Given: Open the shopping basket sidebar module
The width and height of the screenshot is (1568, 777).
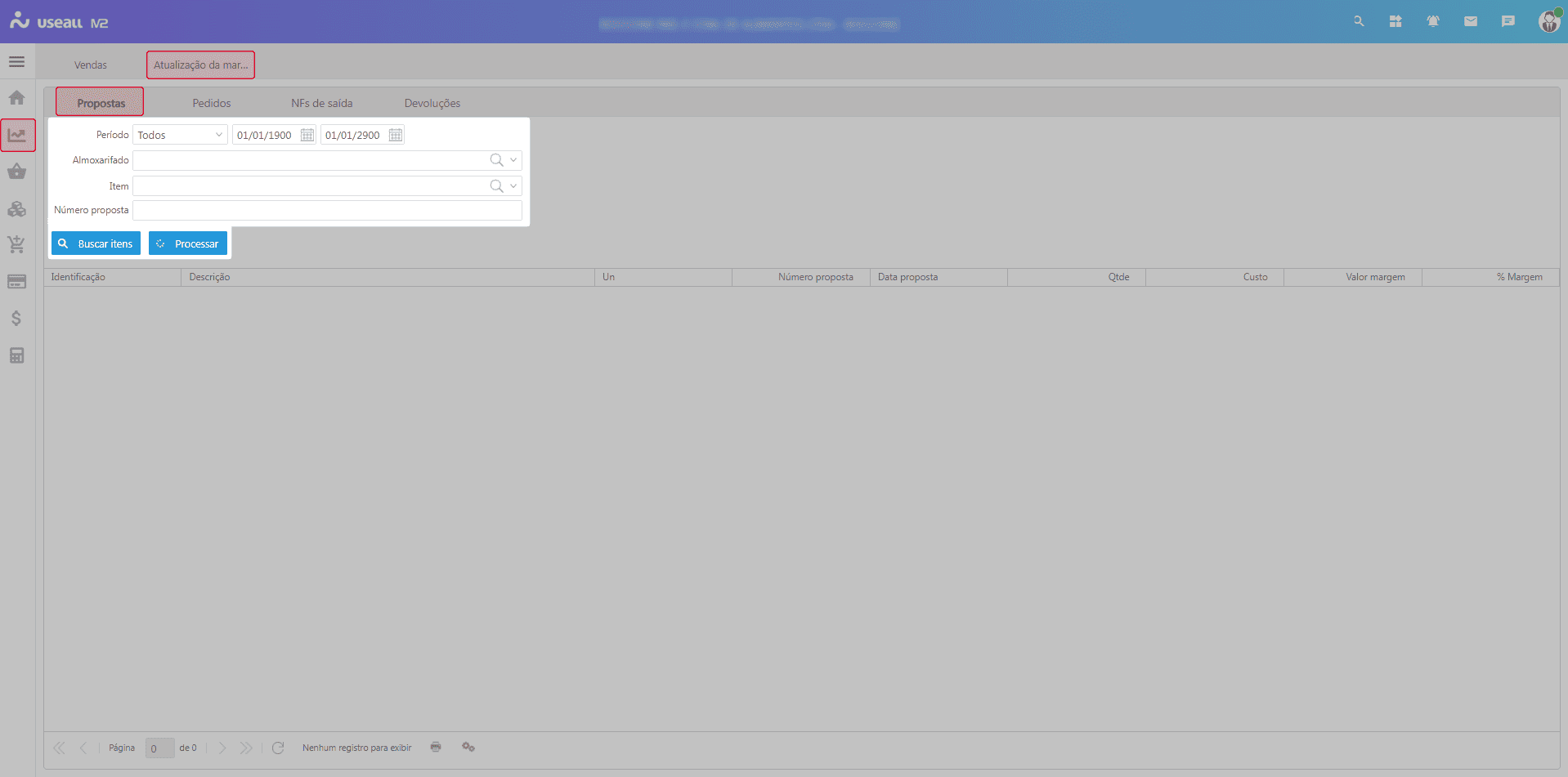Looking at the screenshot, I should click(x=16, y=172).
